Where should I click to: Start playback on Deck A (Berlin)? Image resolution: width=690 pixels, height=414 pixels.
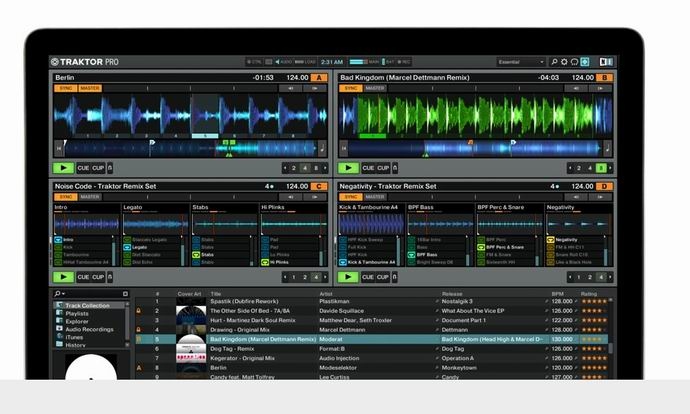coord(63,168)
